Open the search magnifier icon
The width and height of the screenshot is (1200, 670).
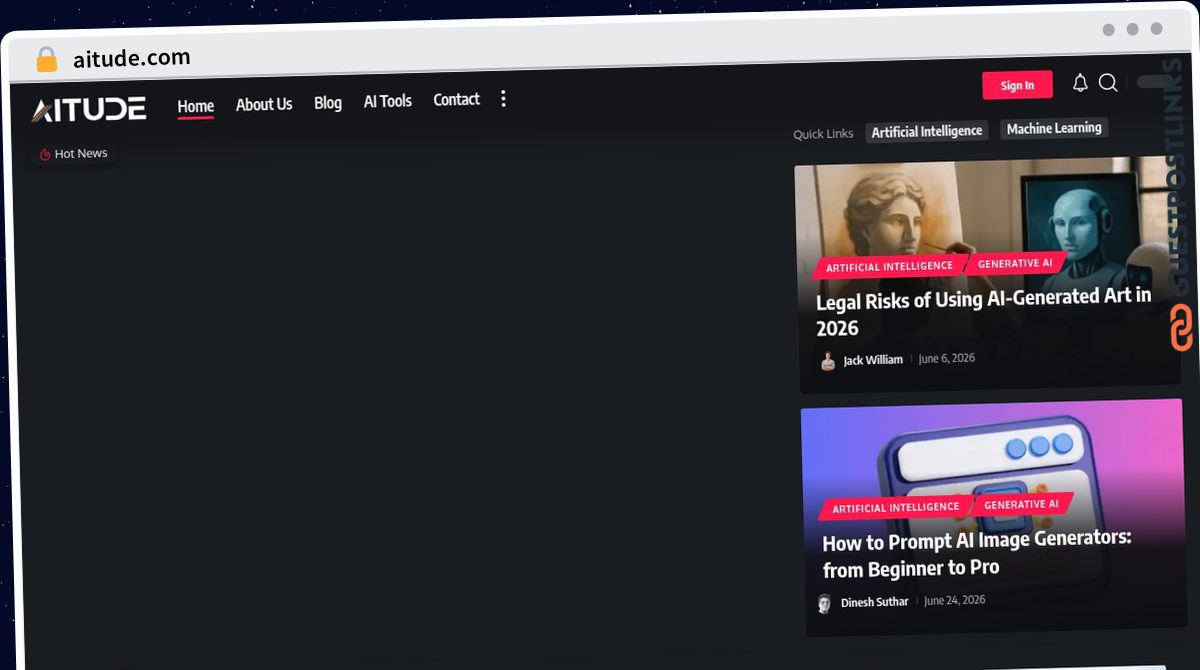tap(1108, 83)
